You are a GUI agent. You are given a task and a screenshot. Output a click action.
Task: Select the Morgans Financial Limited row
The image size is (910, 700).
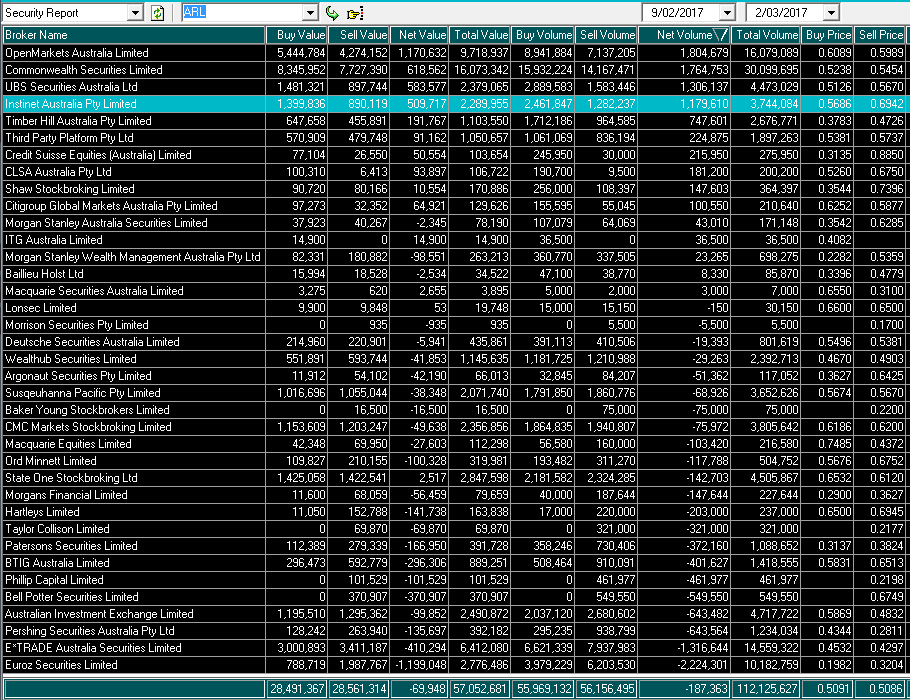tap(454, 495)
